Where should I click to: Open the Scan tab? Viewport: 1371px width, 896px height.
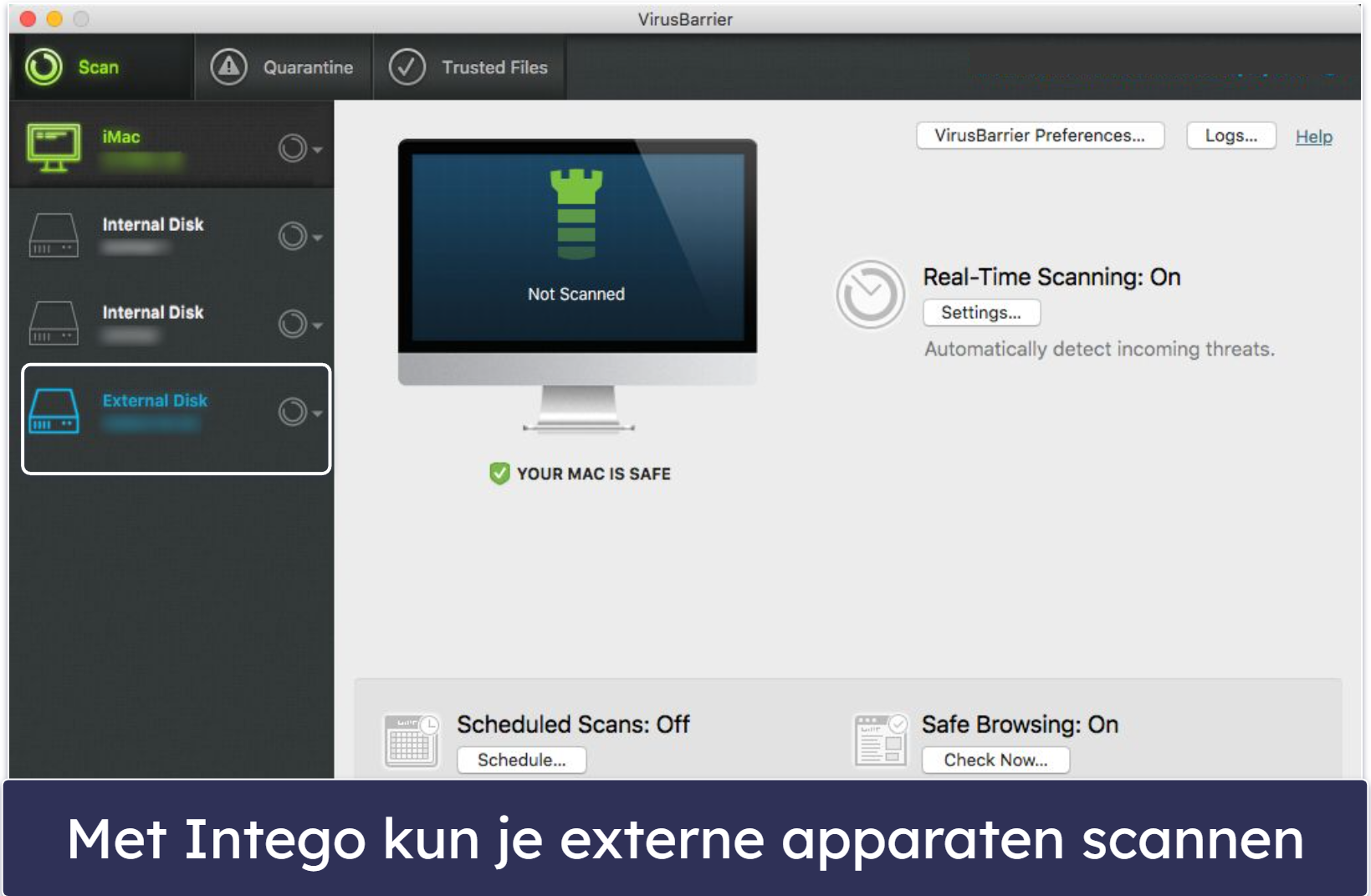101,67
